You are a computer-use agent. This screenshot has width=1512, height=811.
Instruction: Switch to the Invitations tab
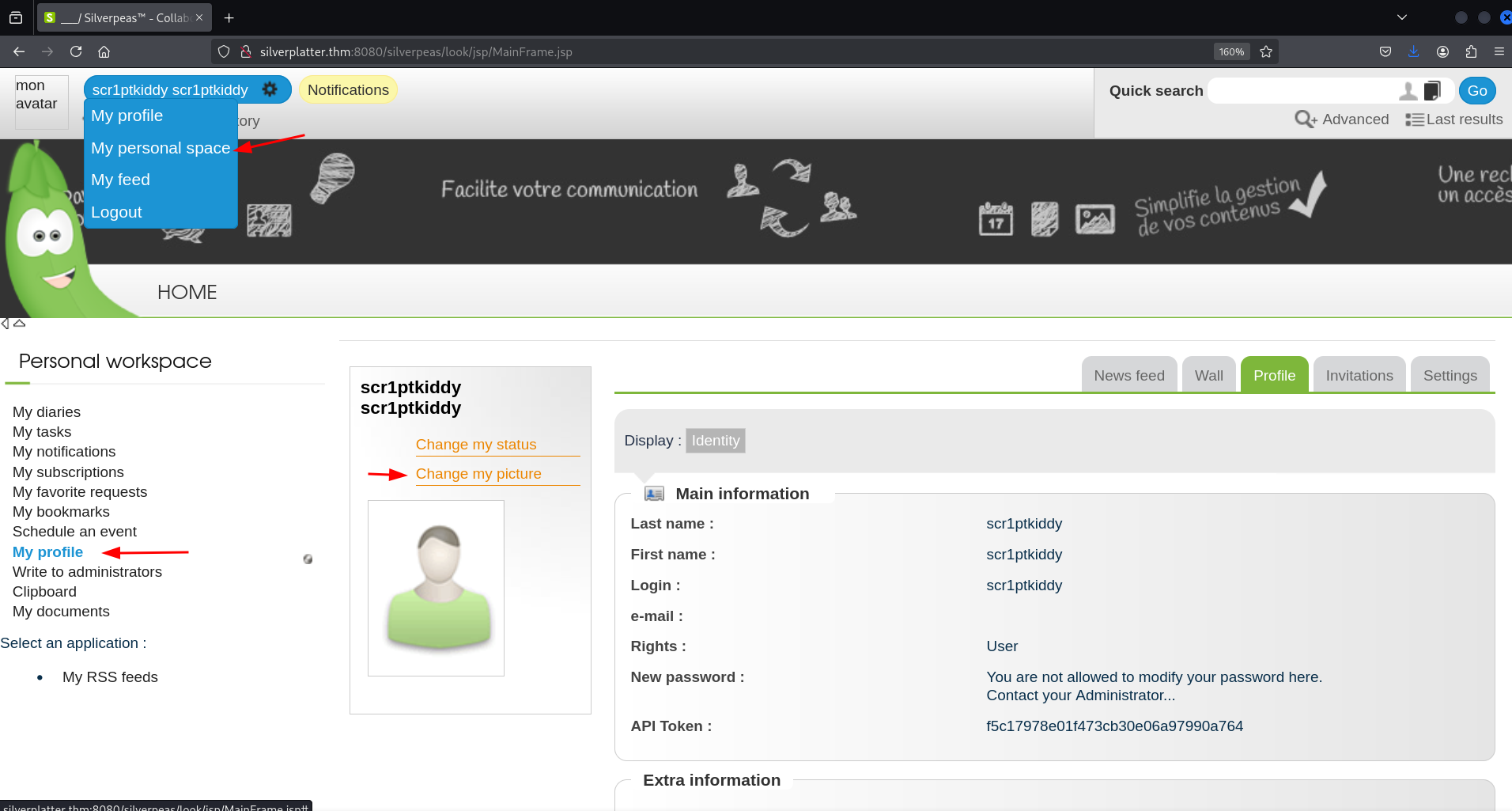(x=1359, y=376)
